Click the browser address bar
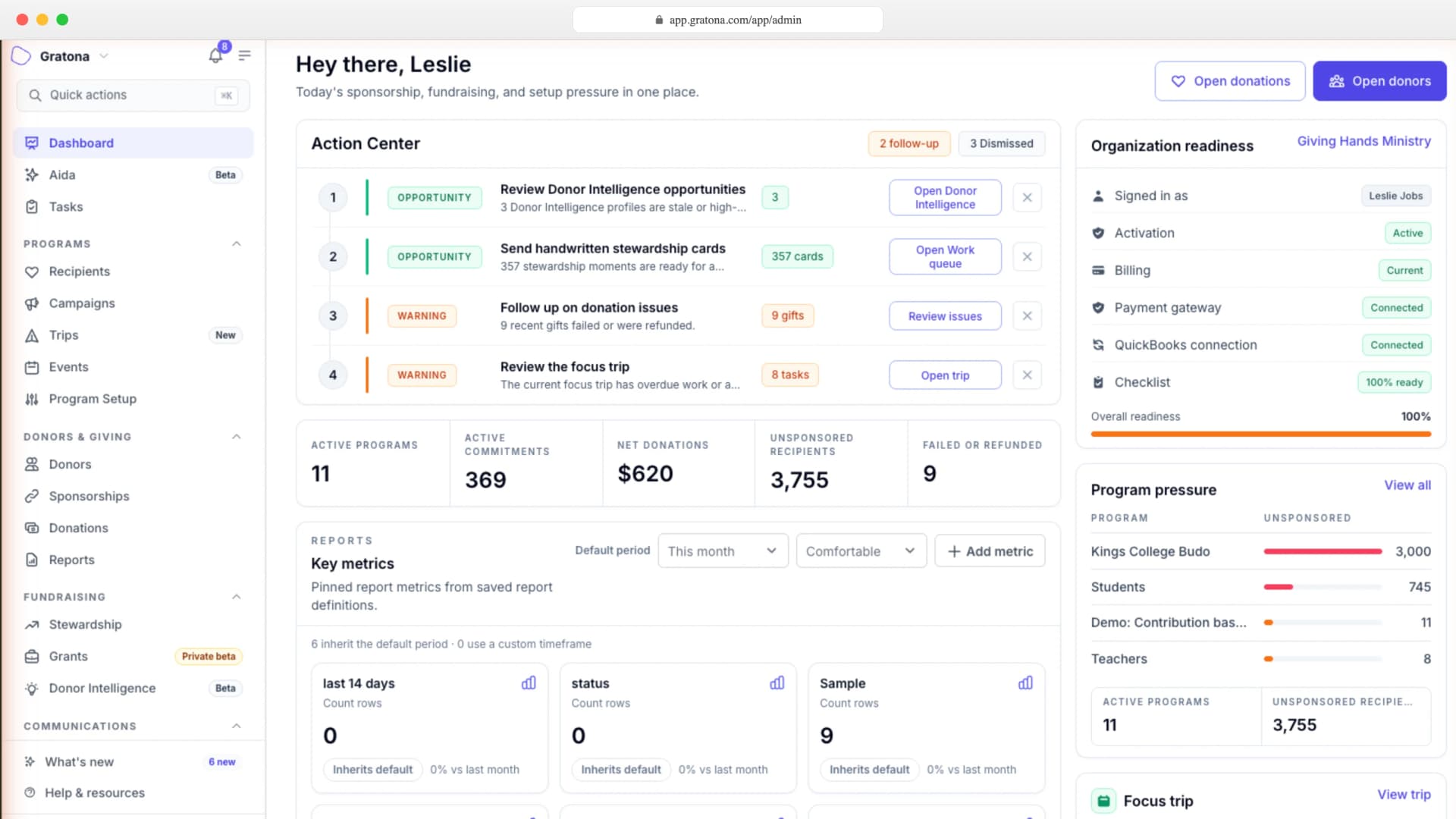 coord(727,20)
